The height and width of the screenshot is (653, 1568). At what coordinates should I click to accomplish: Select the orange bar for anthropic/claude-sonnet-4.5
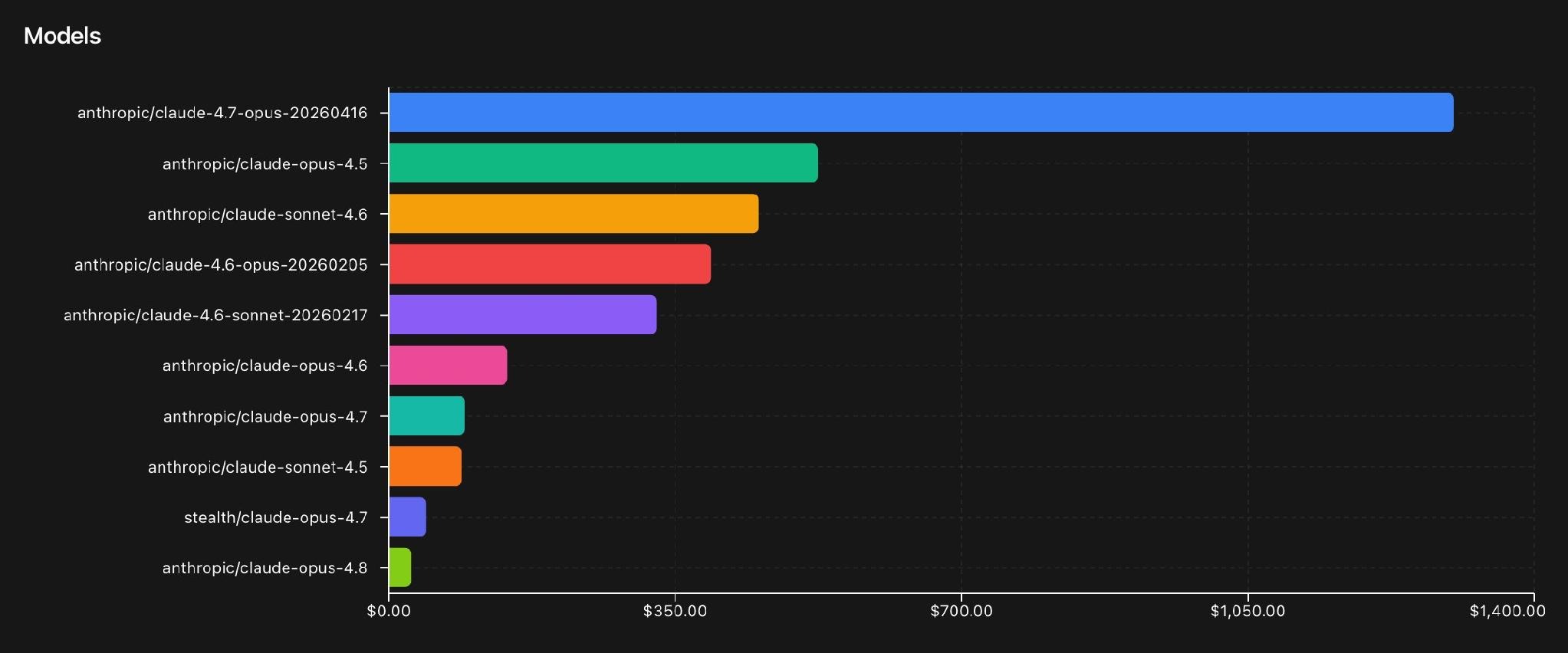click(x=425, y=467)
